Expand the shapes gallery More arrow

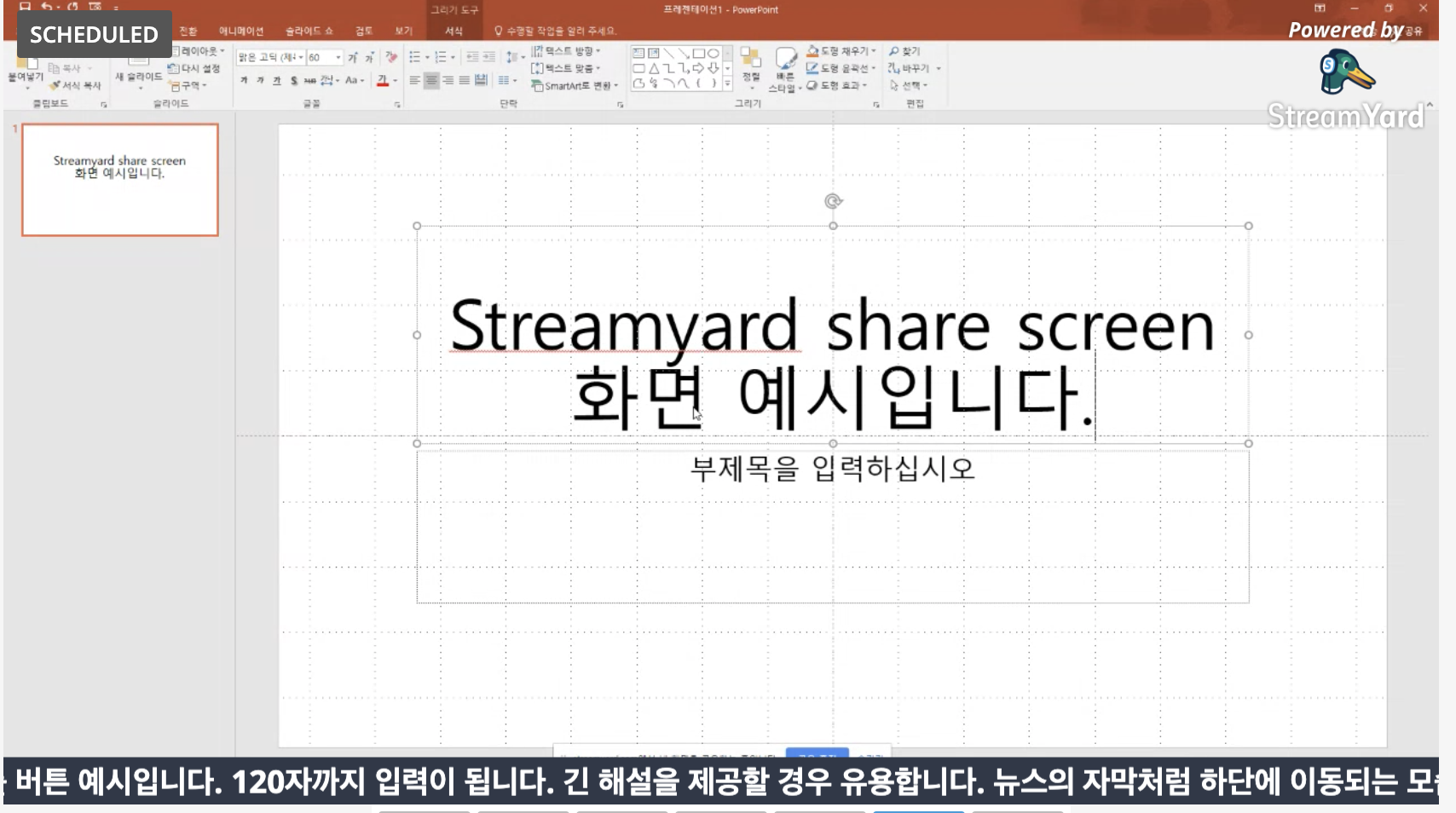point(727,84)
